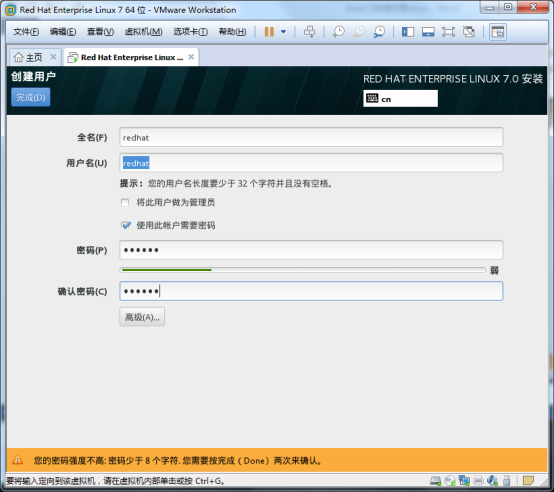
Task: Toggle the library sidebar view
Action: [x=408, y=32]
